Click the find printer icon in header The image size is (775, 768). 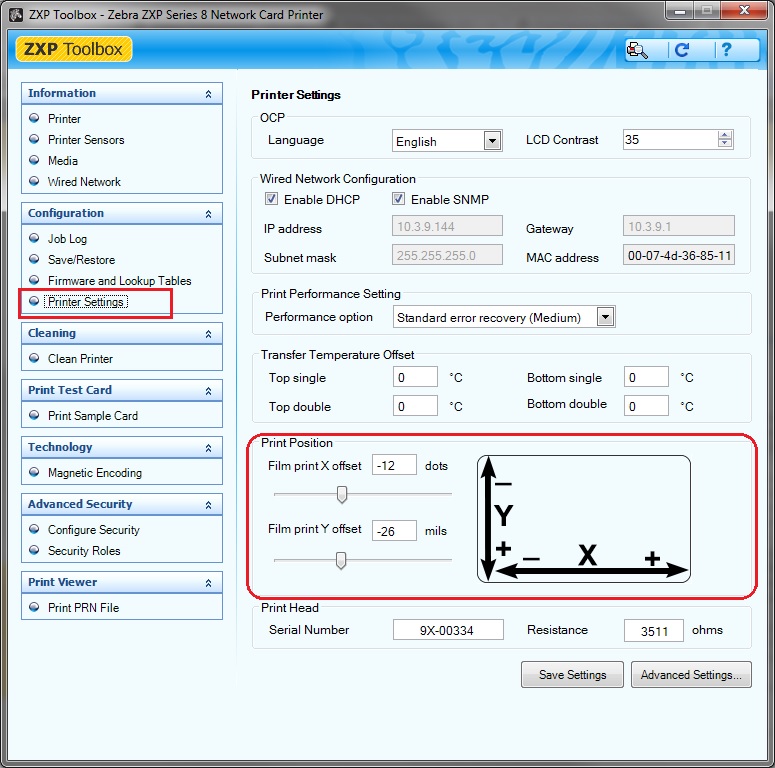pos(639,50)
